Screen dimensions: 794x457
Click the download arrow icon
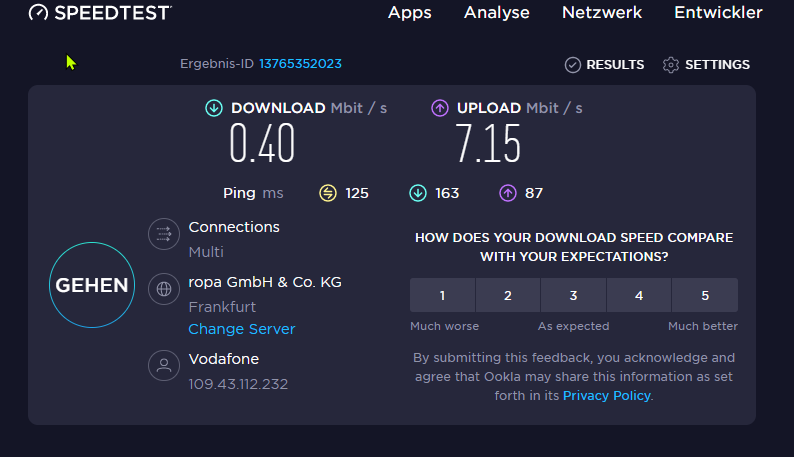[x=214, y=108]
